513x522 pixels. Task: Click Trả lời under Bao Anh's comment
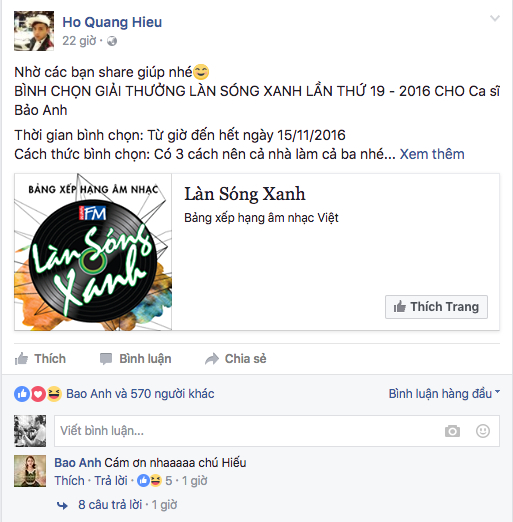(111, 481)
